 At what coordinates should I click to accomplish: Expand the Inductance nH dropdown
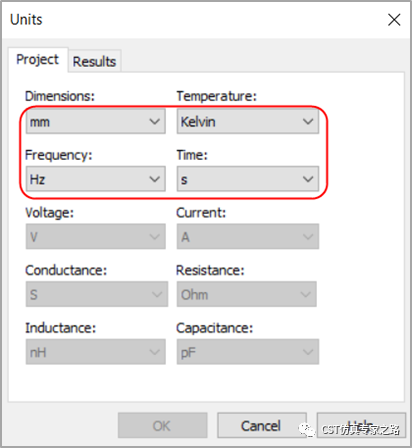96,352
